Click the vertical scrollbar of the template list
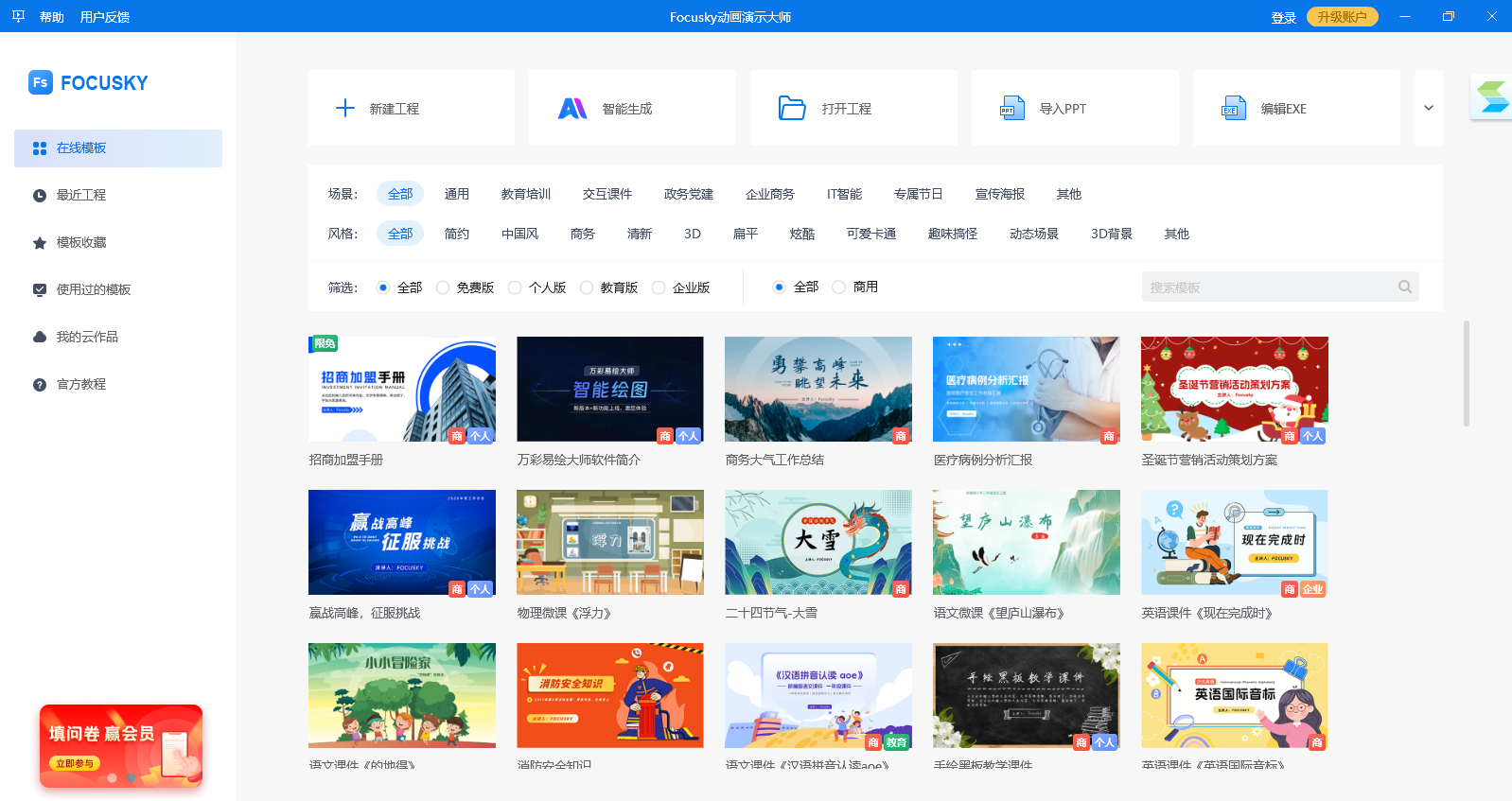The image size is (1512, 801). pos(1467,374)
